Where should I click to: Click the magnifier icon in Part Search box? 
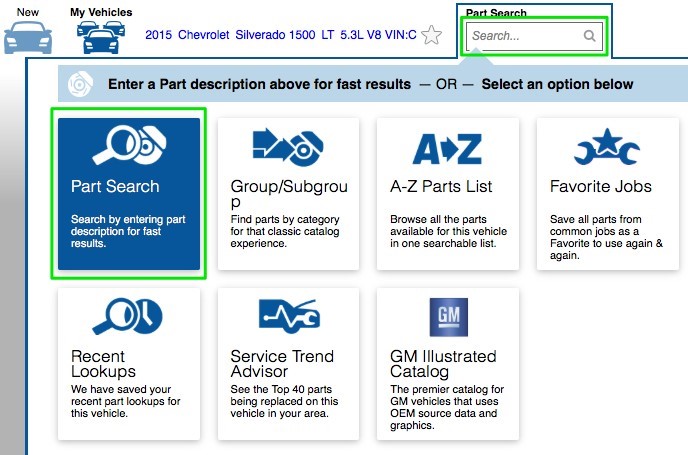tap(590, 36)
